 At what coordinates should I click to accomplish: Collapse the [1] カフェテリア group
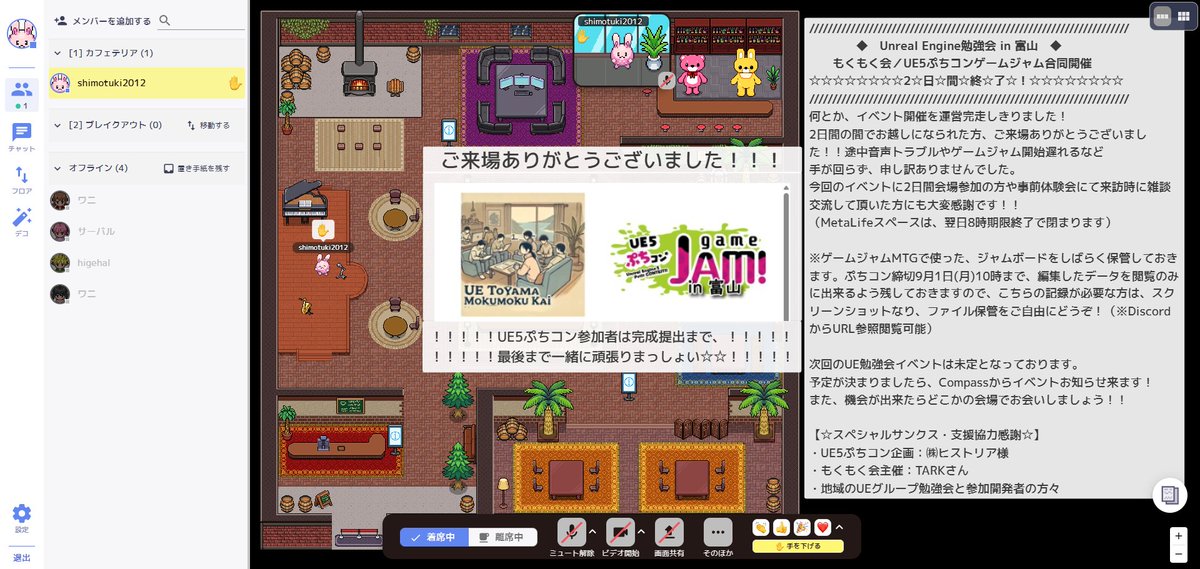[x=58, y=52]
